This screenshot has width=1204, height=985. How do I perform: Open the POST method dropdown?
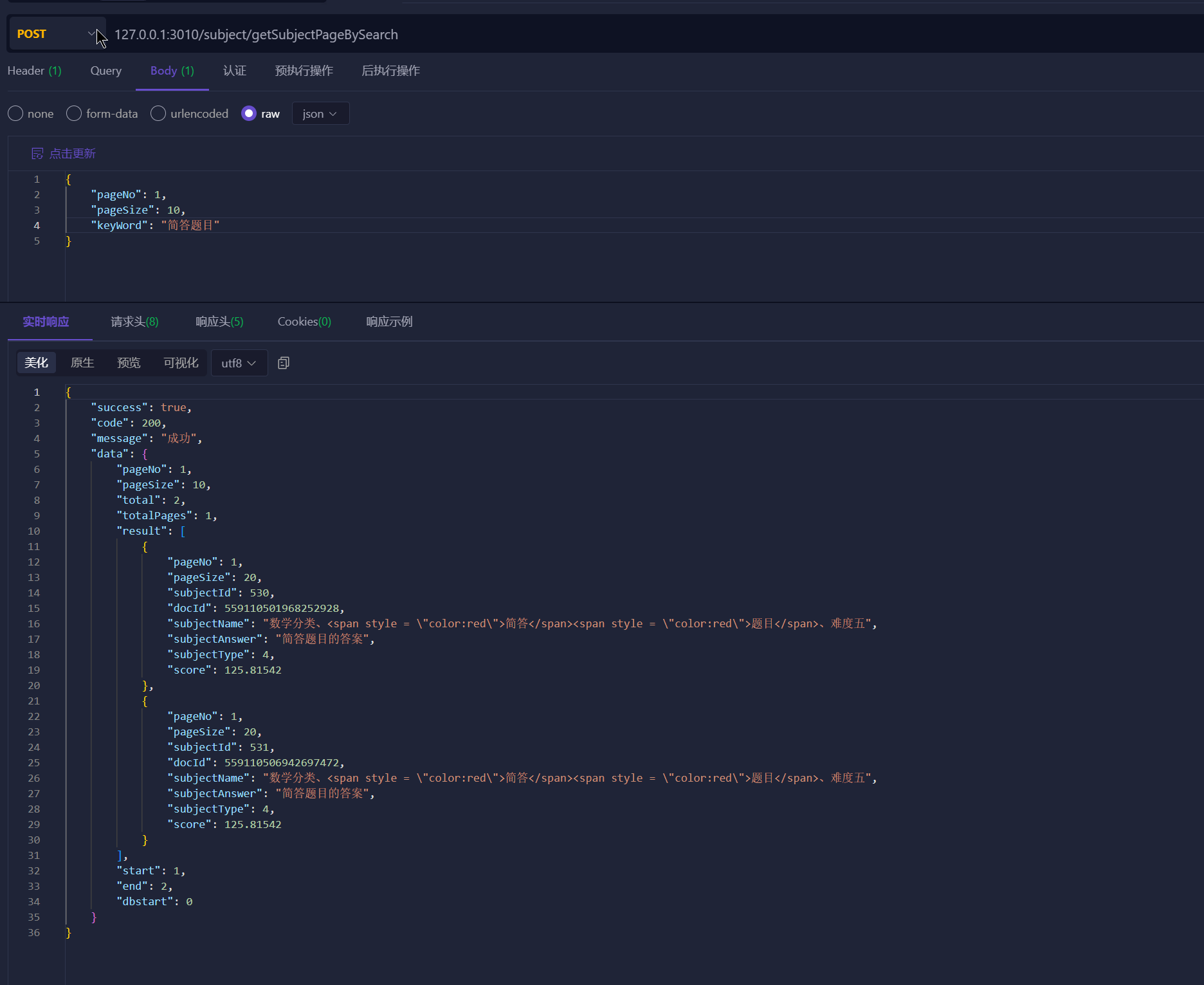pyautogui.click(x=57, y=34)
